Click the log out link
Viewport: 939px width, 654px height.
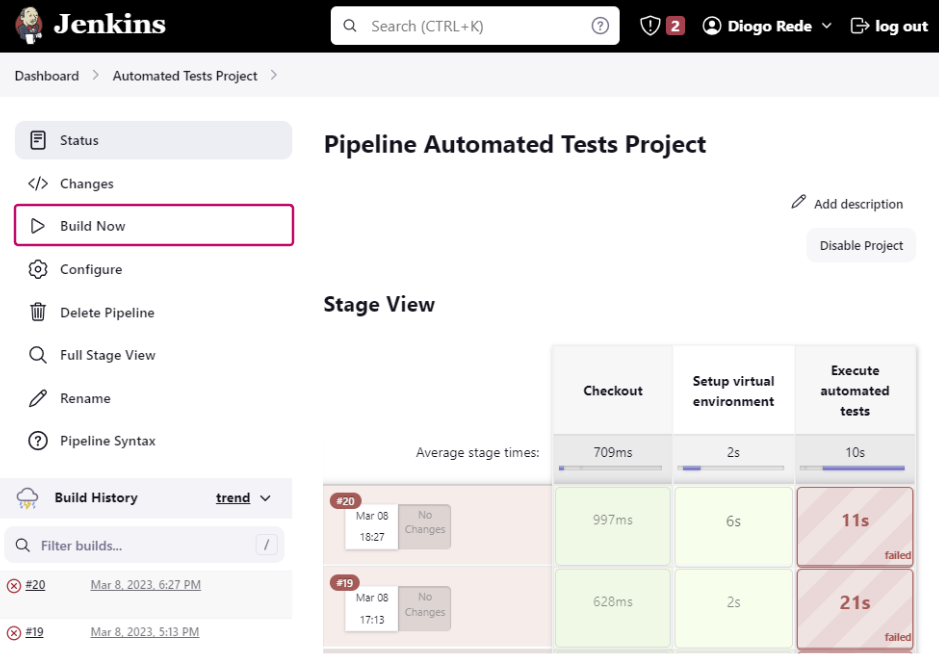[889, 26]
